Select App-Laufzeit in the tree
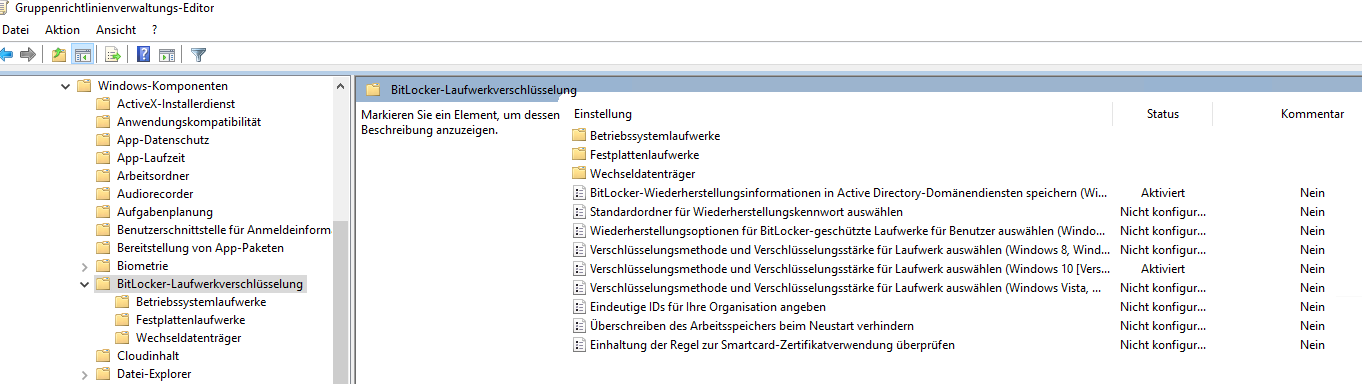 point(151,158)
